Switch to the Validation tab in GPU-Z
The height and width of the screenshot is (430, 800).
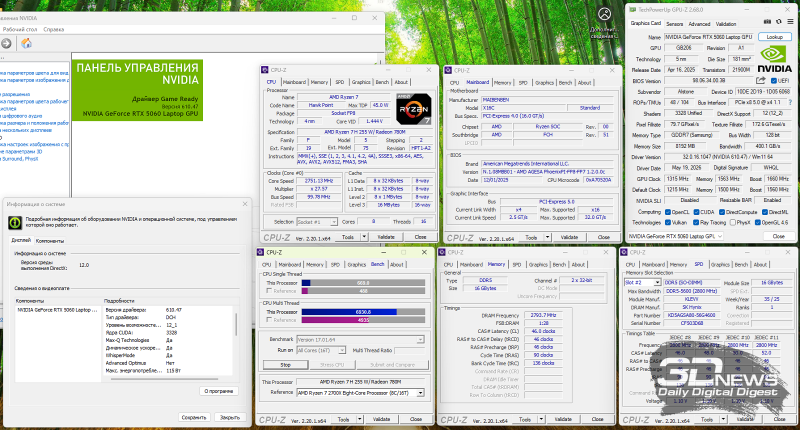(x=726, y=24)
